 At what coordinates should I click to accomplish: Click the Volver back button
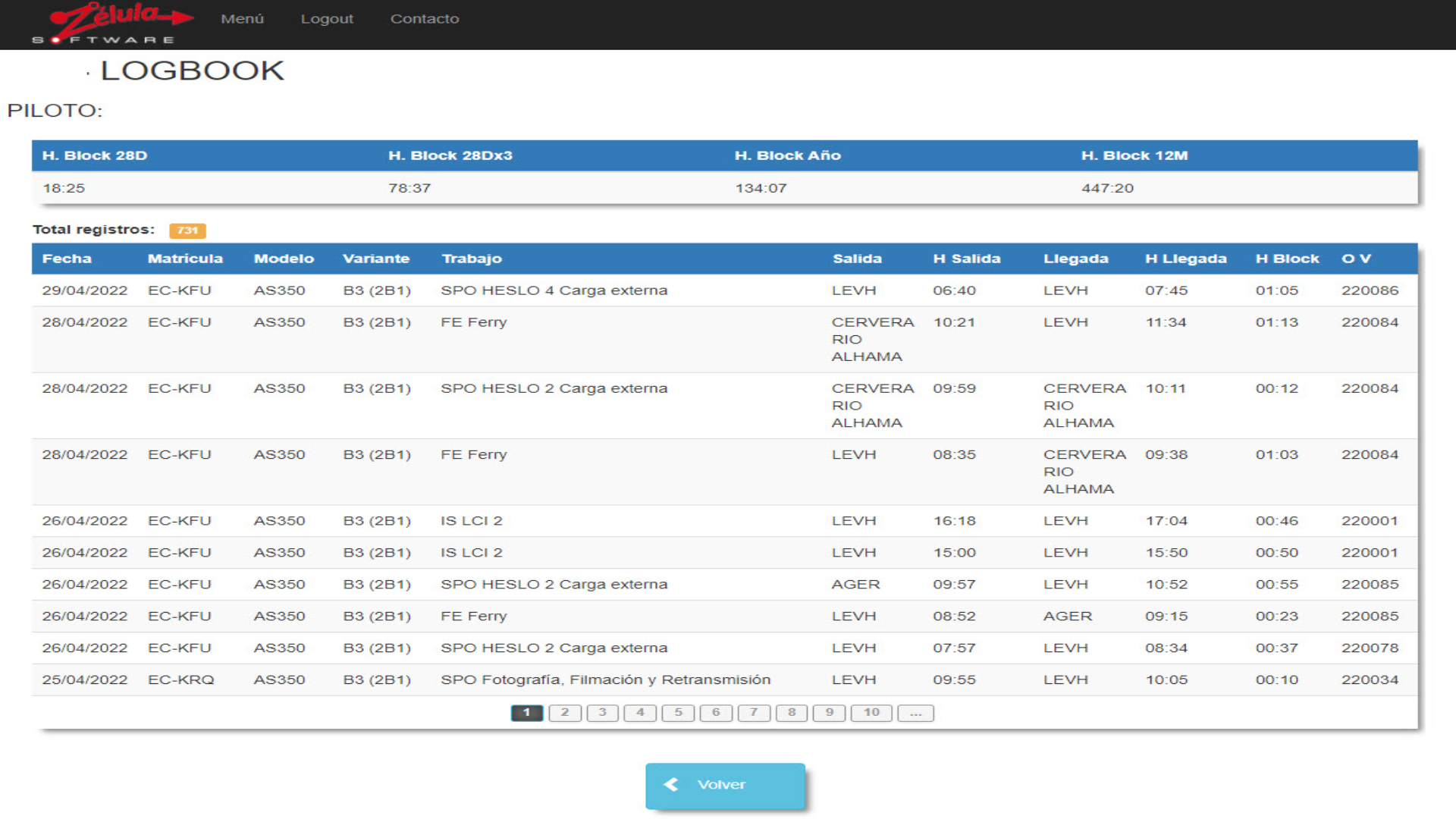pos(724,785)
